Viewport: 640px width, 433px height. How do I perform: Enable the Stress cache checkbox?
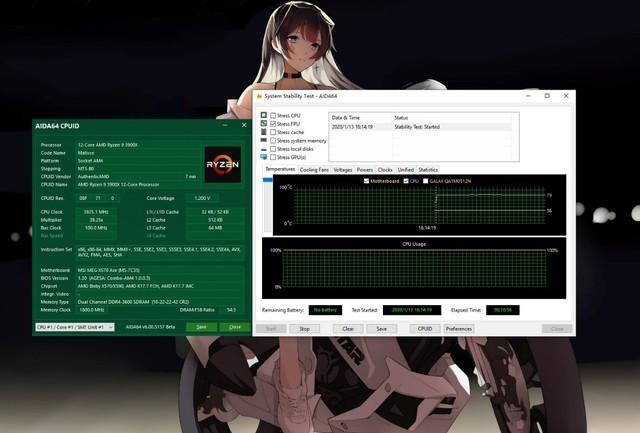click(273, 132)
